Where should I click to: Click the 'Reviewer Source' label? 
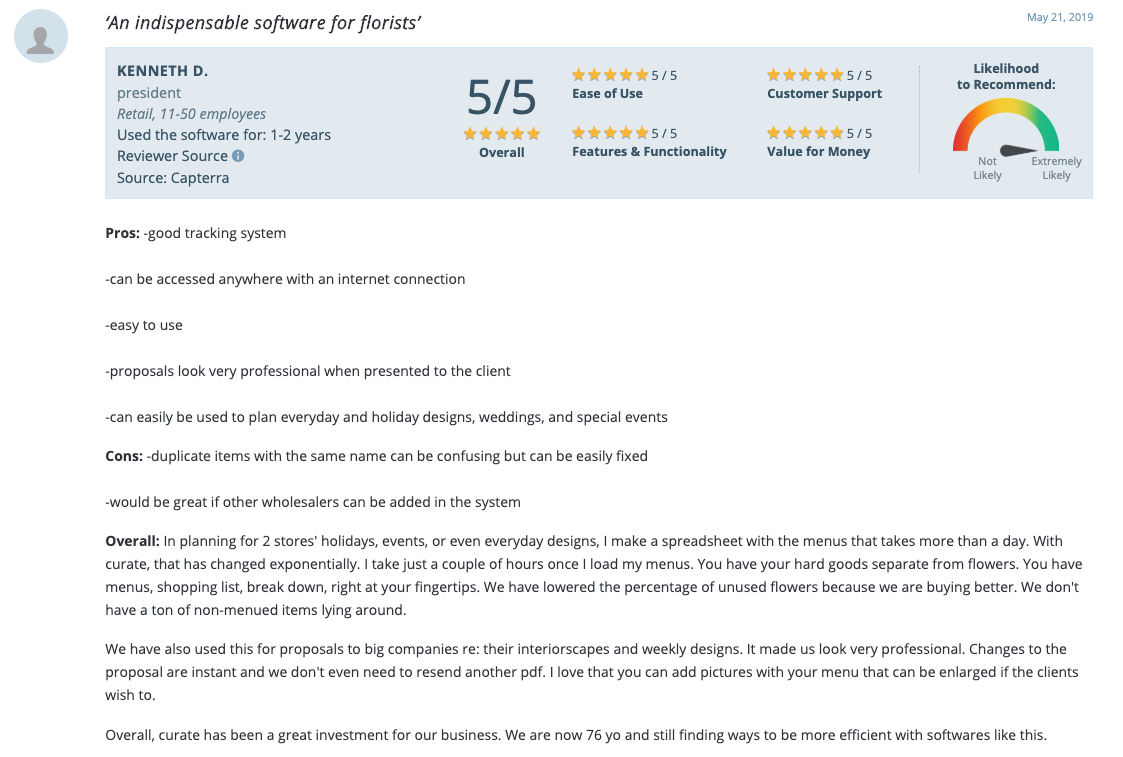click(172, 156)
